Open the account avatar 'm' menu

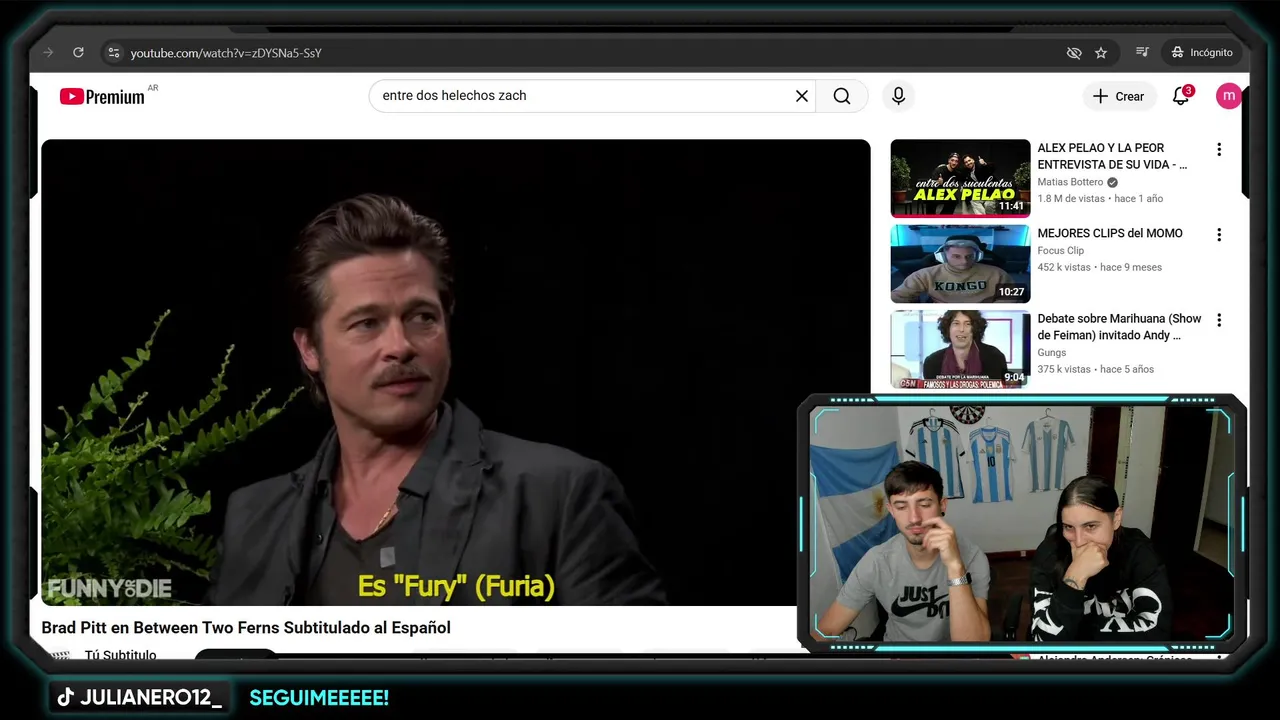click(1228, 96)
